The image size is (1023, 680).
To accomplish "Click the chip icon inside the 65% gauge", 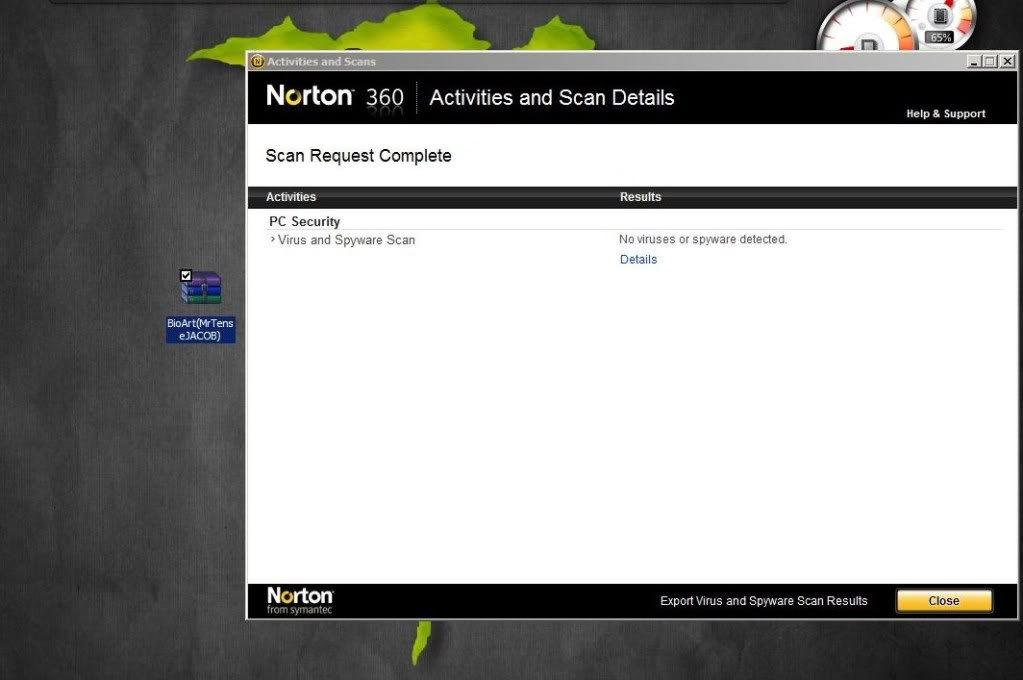I will coord(938,16).
